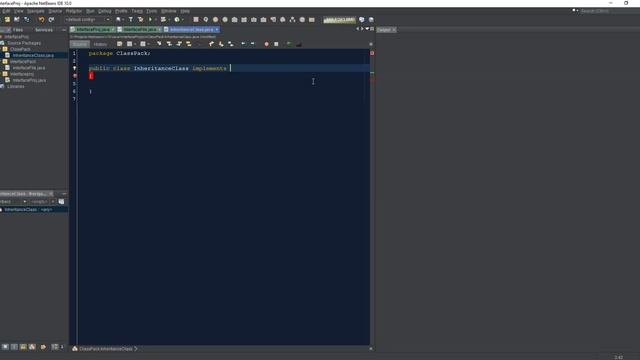Toggle Show Fields filter in Navigator
The width and height of the screenshot is (640, 360).
pos(14,347)
